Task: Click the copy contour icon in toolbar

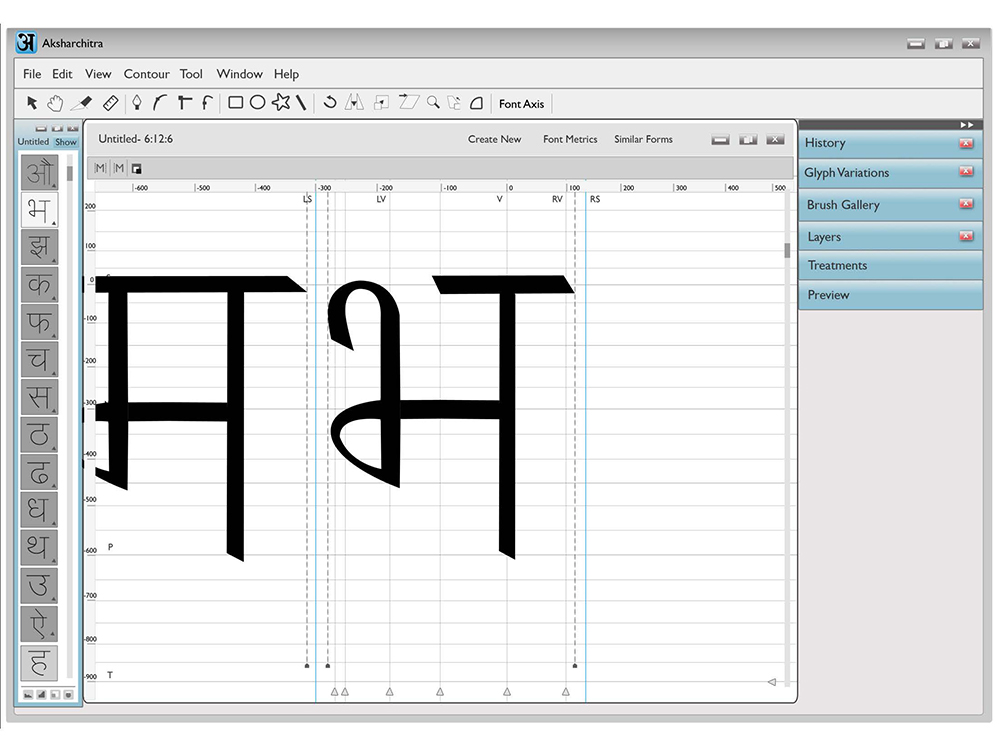Action: pos(454,103)
